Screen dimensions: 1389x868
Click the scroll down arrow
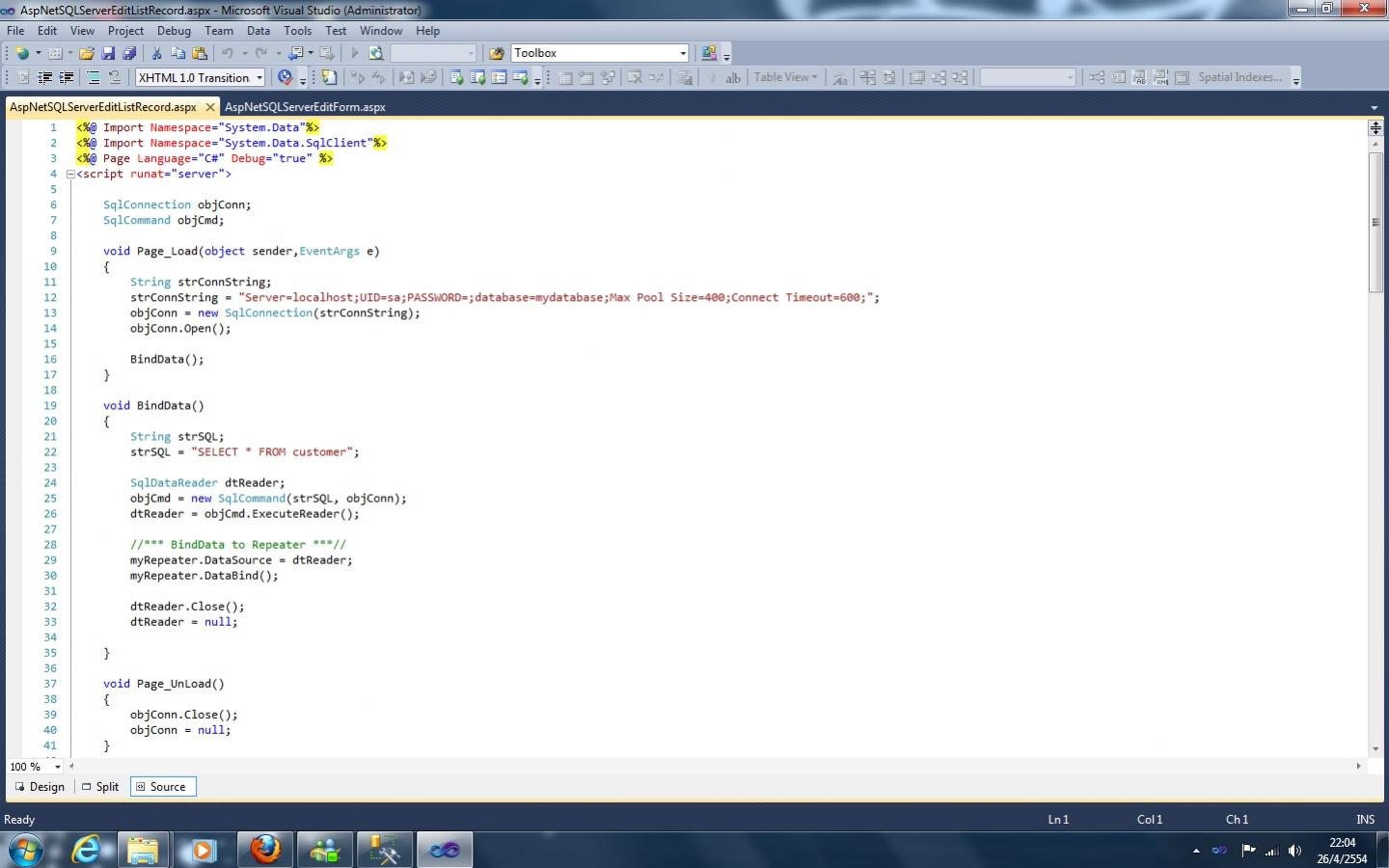[1375, 748]
